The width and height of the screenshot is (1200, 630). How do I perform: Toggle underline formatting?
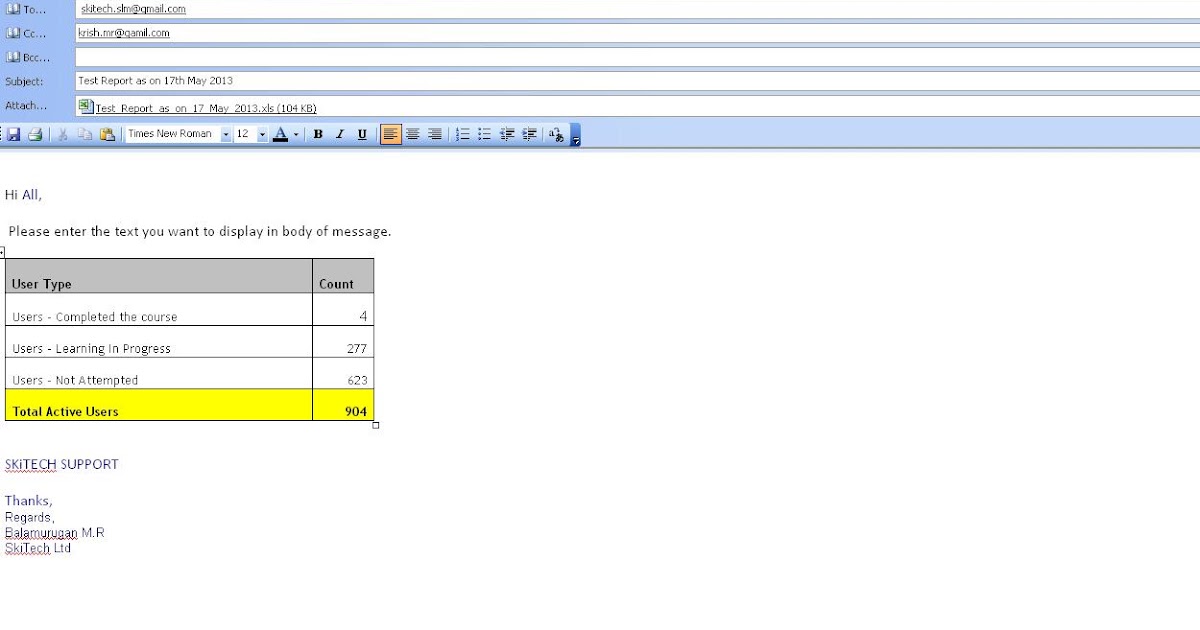(362, 133)
